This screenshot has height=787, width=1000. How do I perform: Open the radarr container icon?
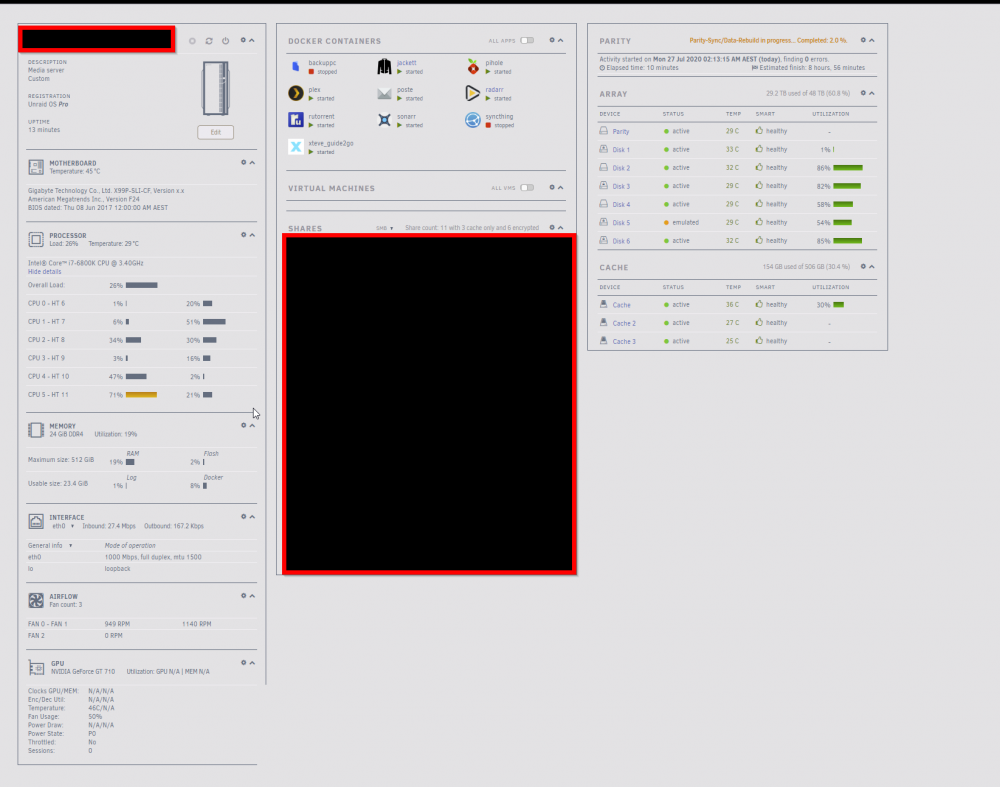(473, 93)
